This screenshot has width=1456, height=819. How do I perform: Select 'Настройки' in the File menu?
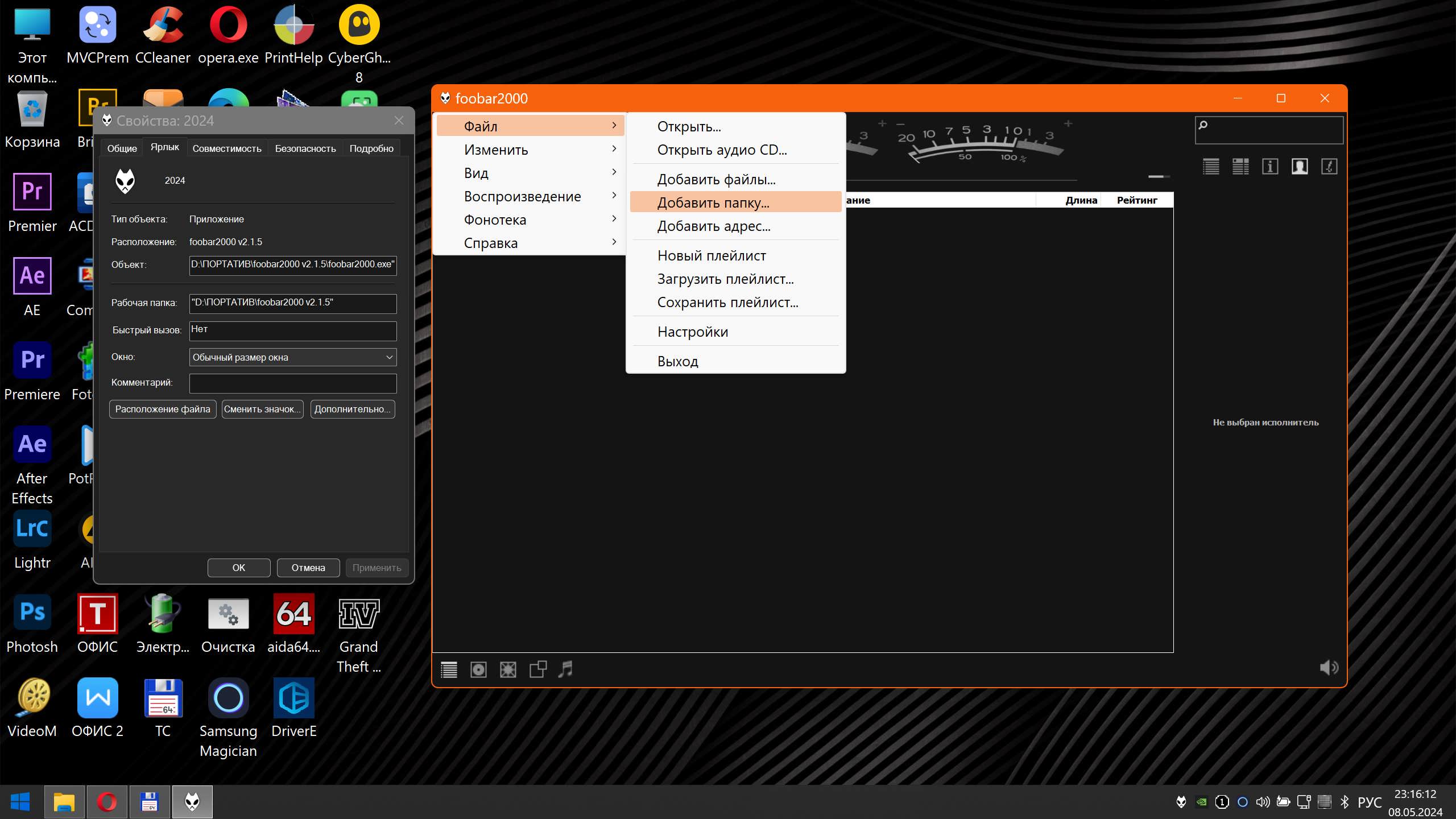[692, 332]
